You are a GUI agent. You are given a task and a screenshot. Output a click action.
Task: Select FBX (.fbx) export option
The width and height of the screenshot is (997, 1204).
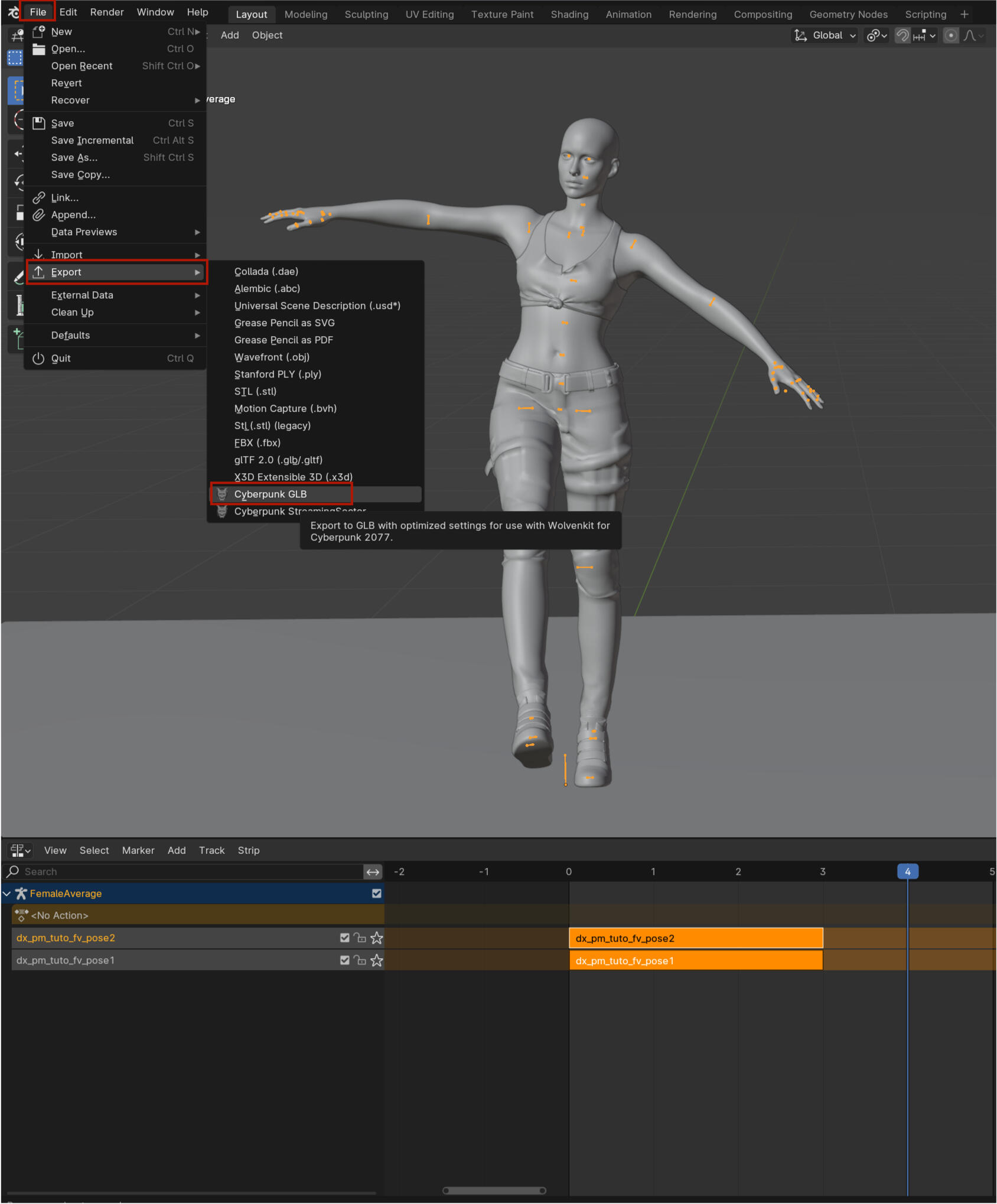pyautogui.click(x=258, y=442)
